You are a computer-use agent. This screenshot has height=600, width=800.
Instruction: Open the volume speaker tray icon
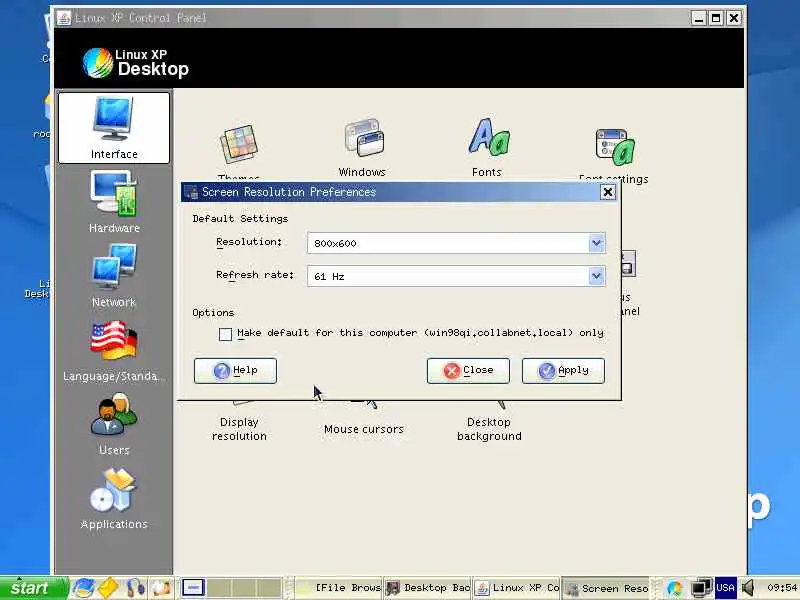coord(748,588)
